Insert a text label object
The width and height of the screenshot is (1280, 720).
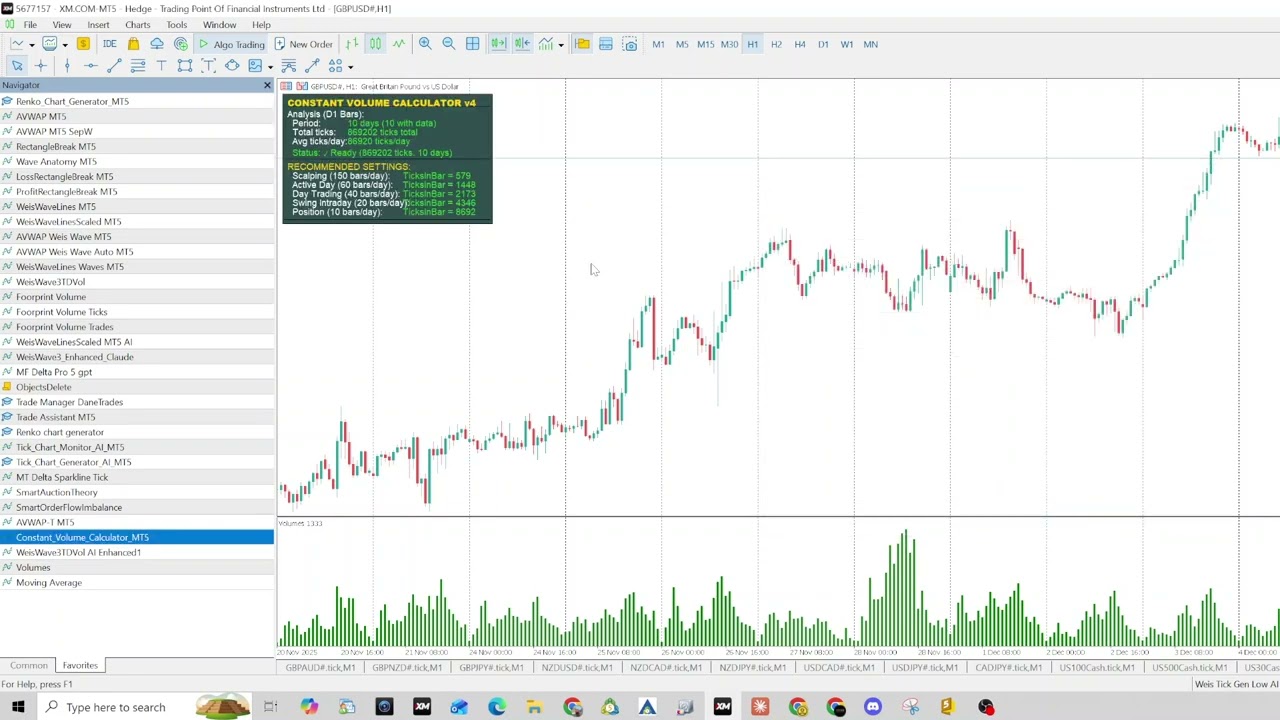coord(208,66)
